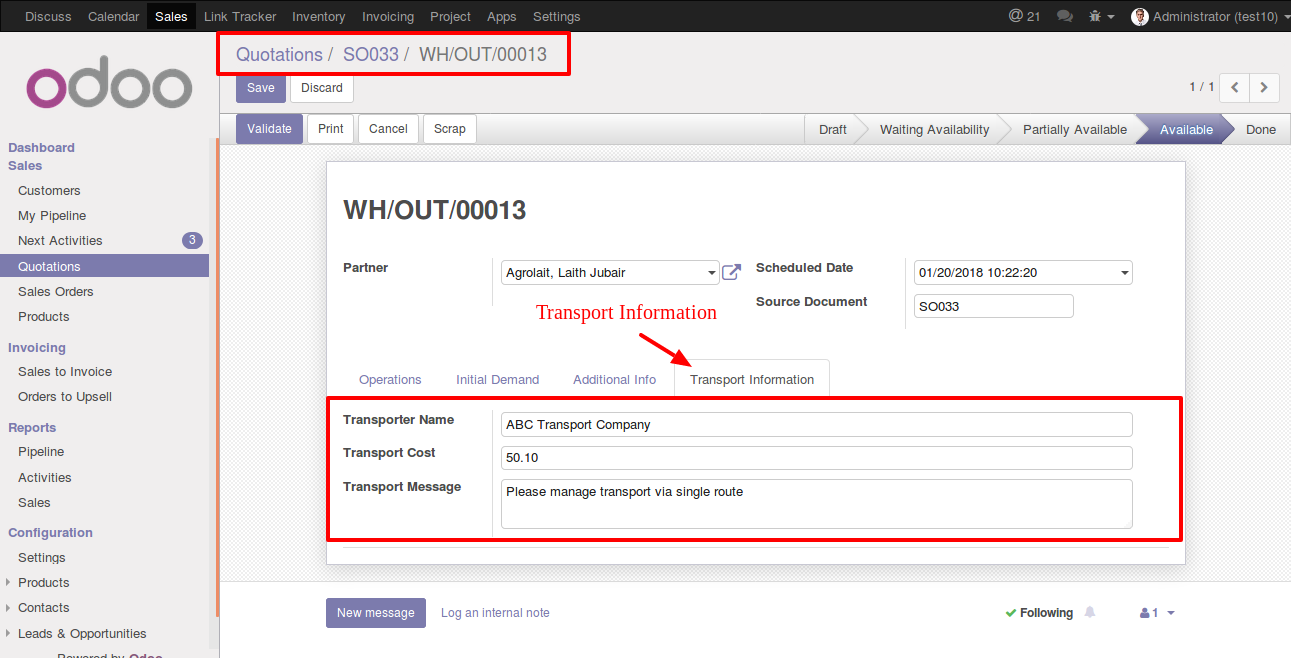This screenshot has height=658, width=1291.
Task: Go to SO033 breadcrumb link
Action: [371, 54]
